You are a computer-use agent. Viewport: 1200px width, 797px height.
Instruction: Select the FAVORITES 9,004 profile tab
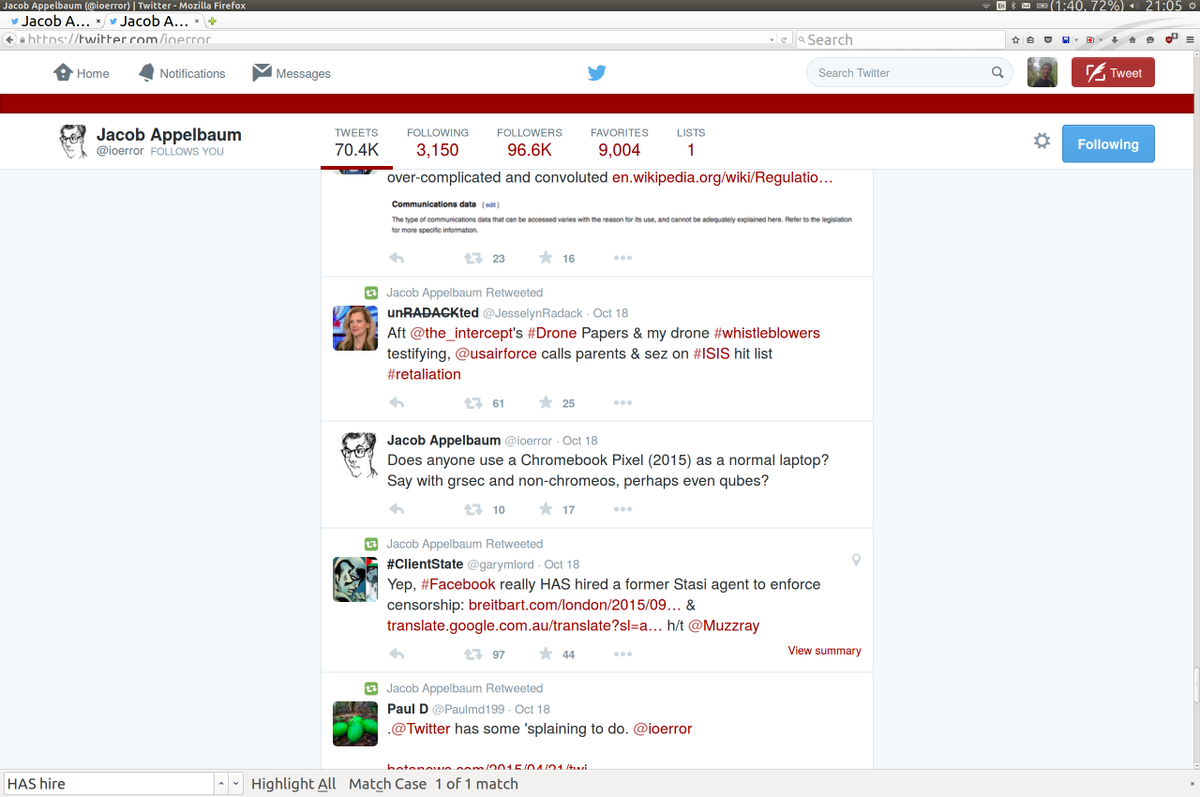click(x=619, y=142)
